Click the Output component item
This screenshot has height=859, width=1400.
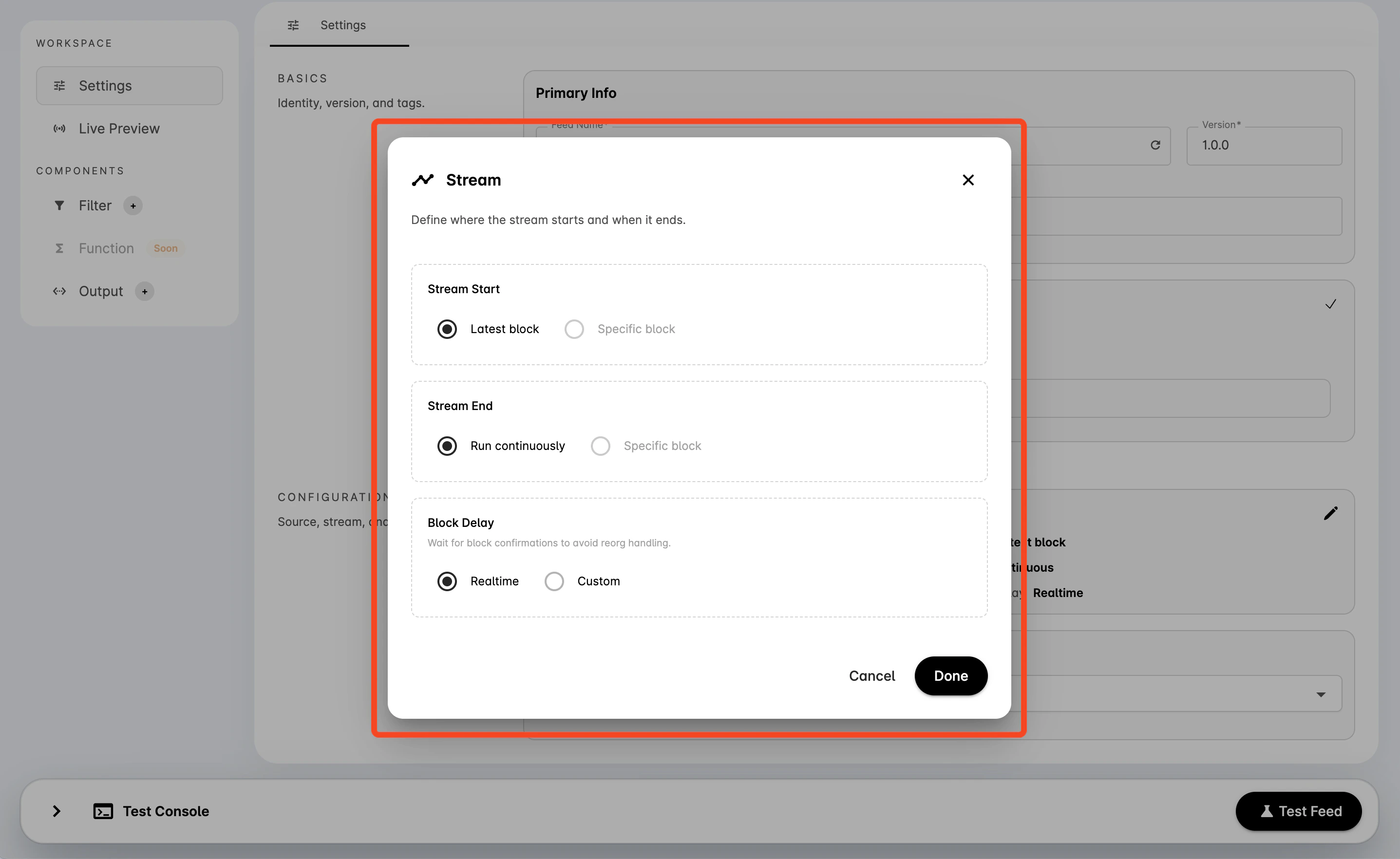pos(100,291)
